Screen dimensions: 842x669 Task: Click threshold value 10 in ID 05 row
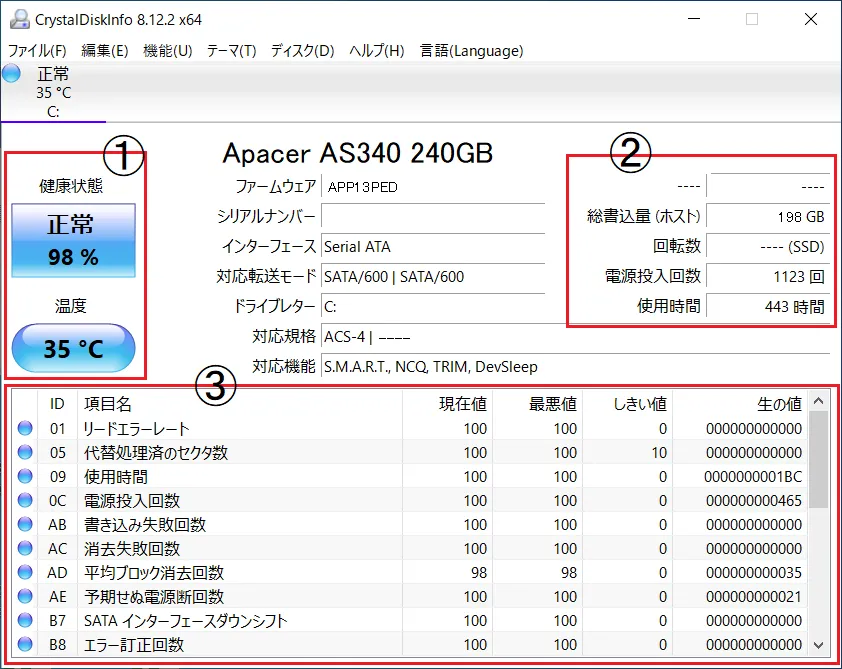(x=659, y=453)
